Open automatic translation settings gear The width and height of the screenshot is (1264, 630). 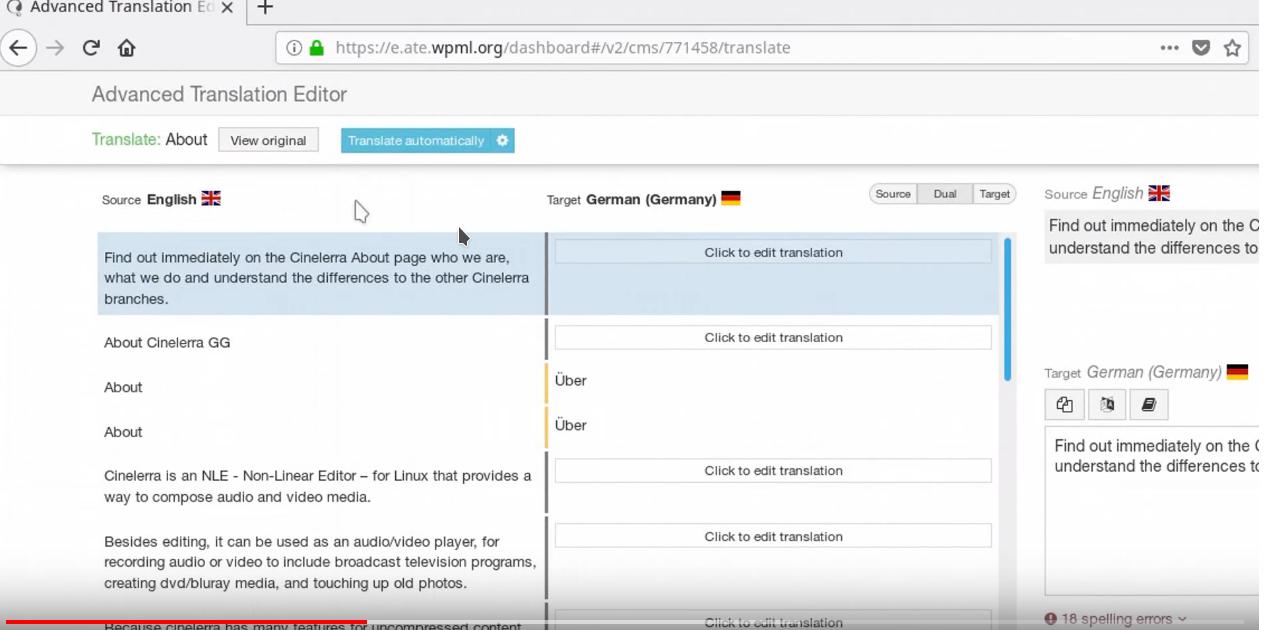point(502,141)
